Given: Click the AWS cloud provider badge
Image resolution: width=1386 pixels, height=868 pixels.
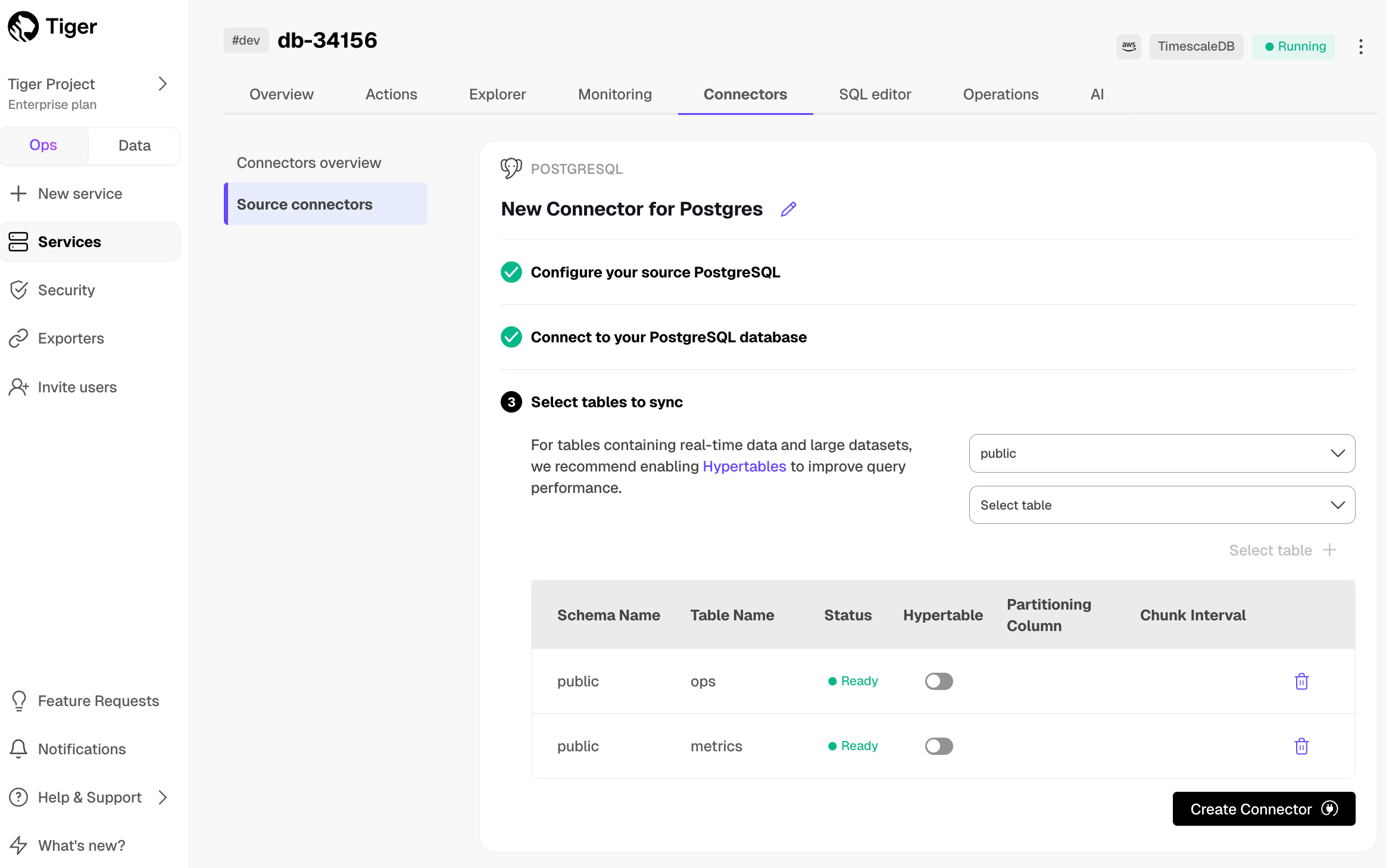Looking at the screenshot, I should (1129, 46).
